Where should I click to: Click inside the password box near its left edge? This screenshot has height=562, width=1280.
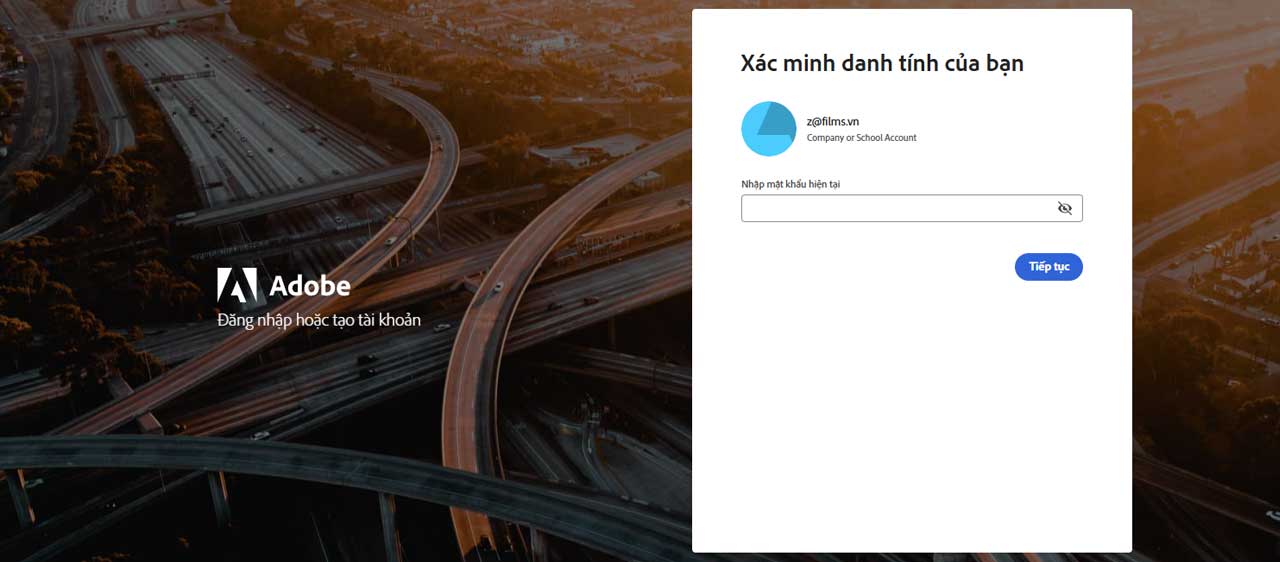tap(756, 208)
